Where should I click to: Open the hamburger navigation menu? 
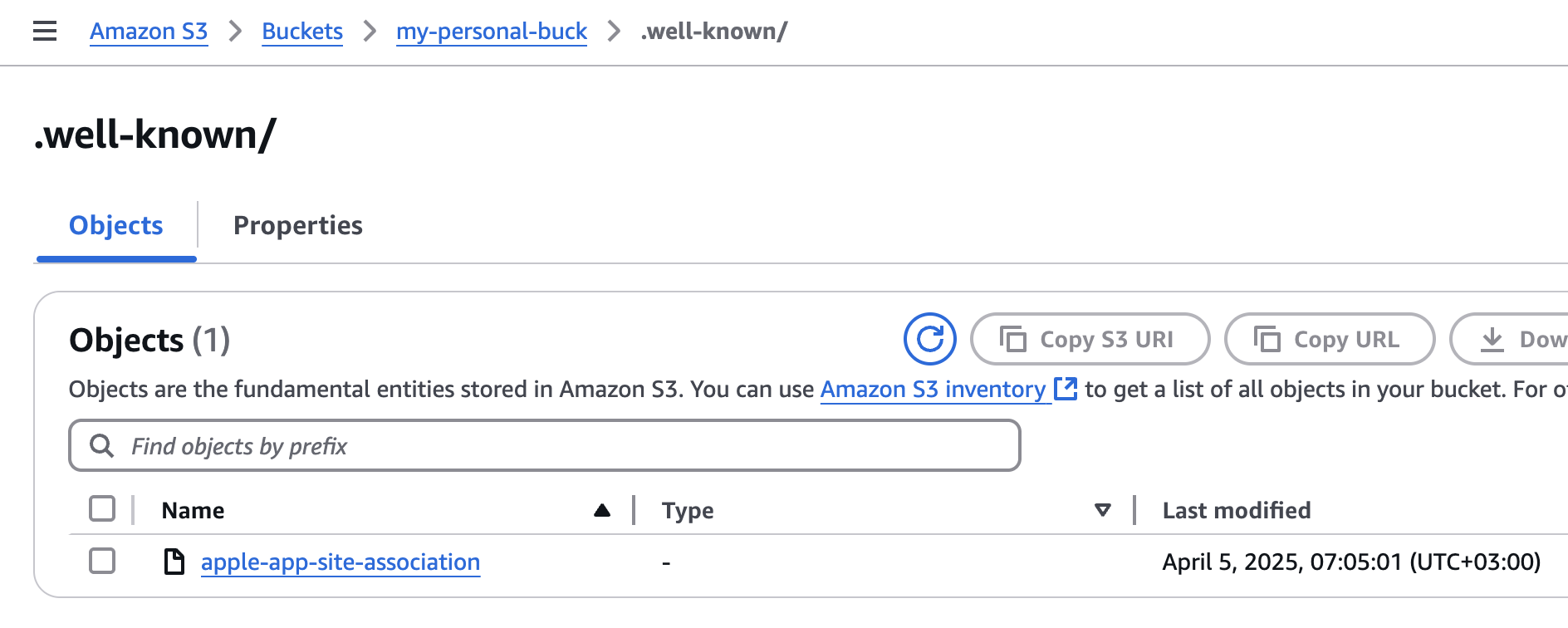click(45, 32)
